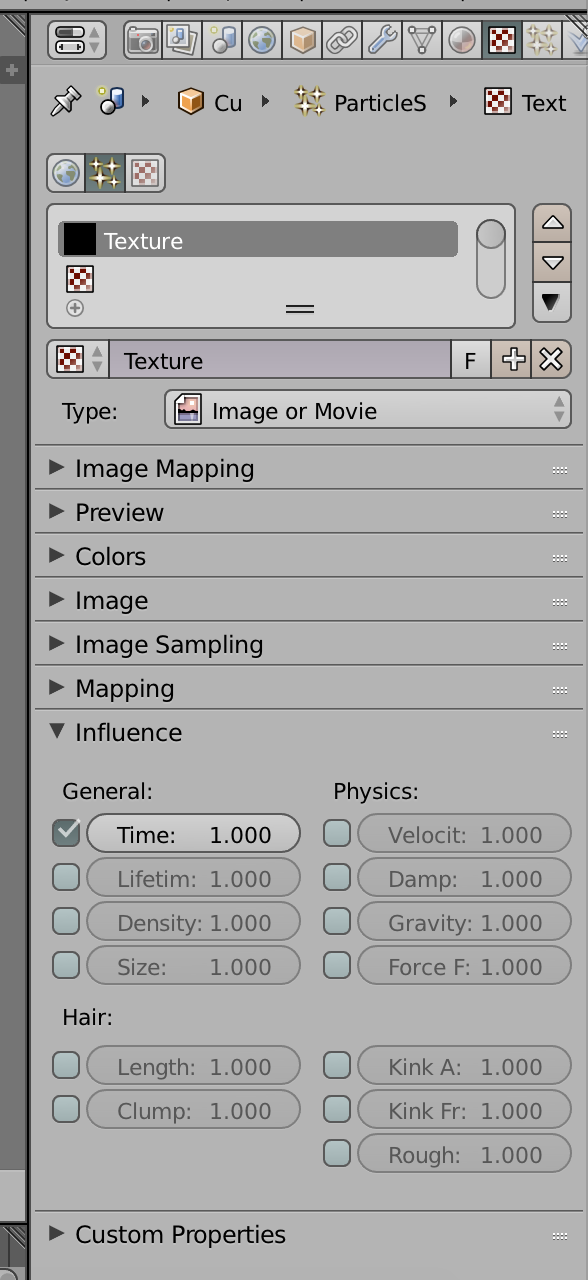
Task: Open the Object Data tab (triangle mesh icon)
Action: pyautogui.click(x=422, y=40)
